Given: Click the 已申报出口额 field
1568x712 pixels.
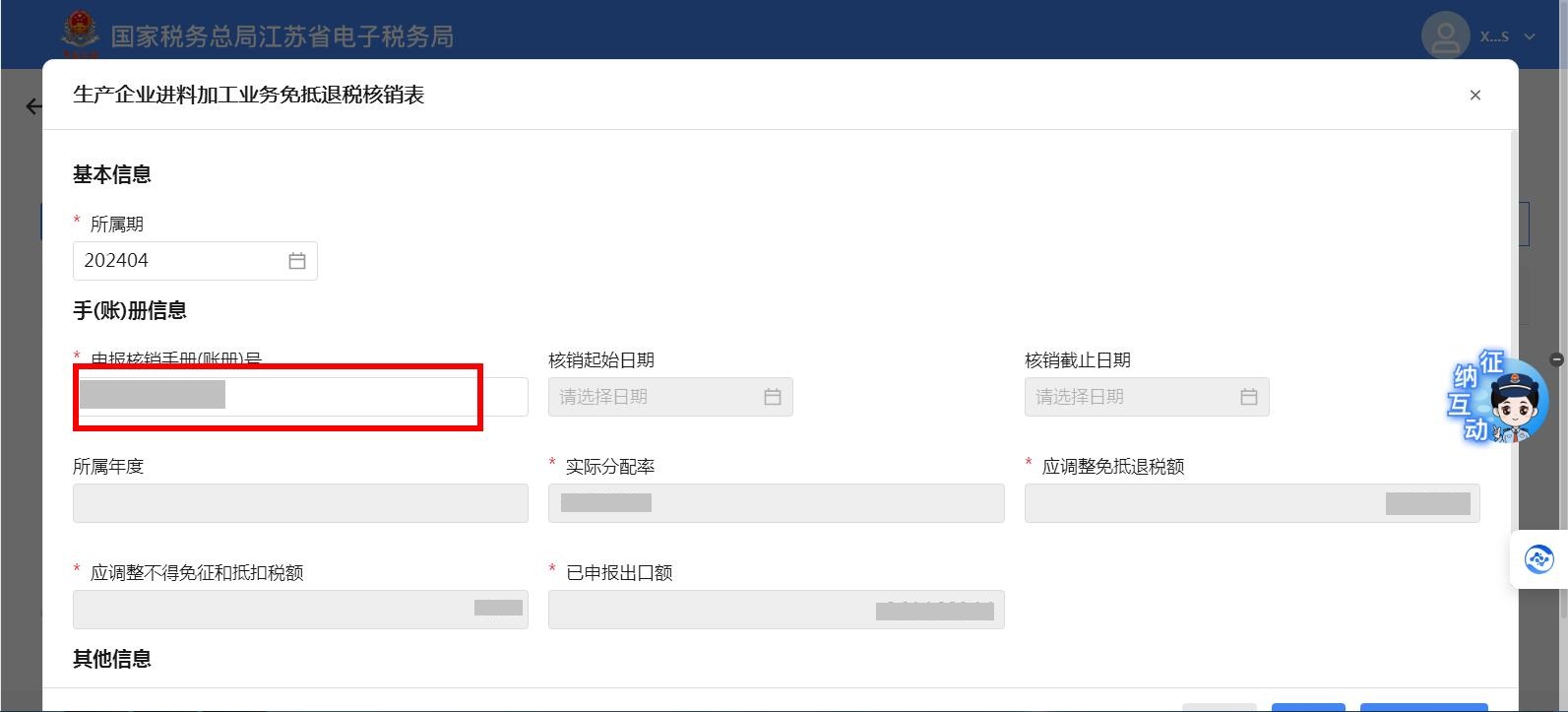Looking at the screenshot, I should [776, 610].
